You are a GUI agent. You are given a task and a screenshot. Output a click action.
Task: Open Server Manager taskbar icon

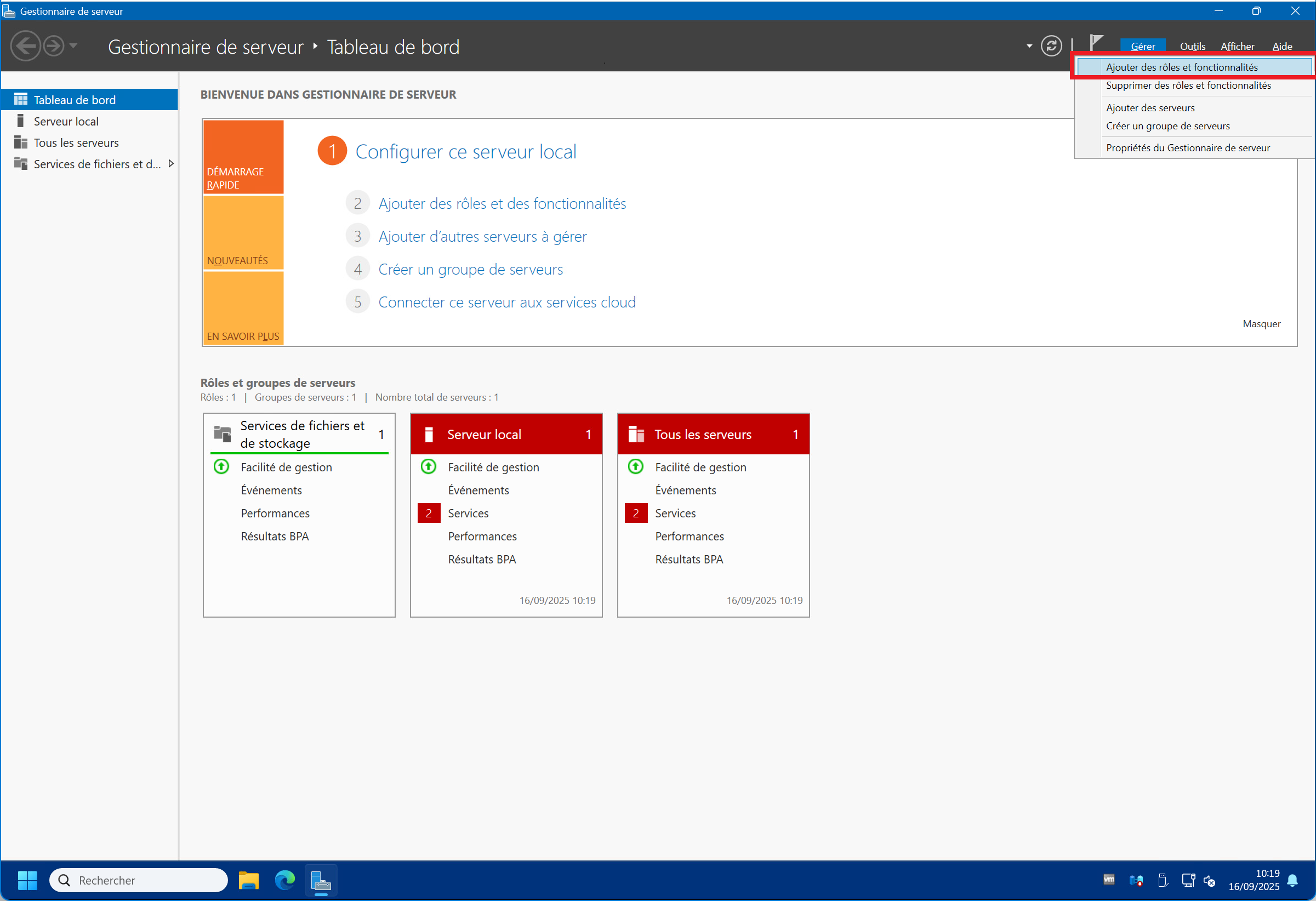(321, 880)
